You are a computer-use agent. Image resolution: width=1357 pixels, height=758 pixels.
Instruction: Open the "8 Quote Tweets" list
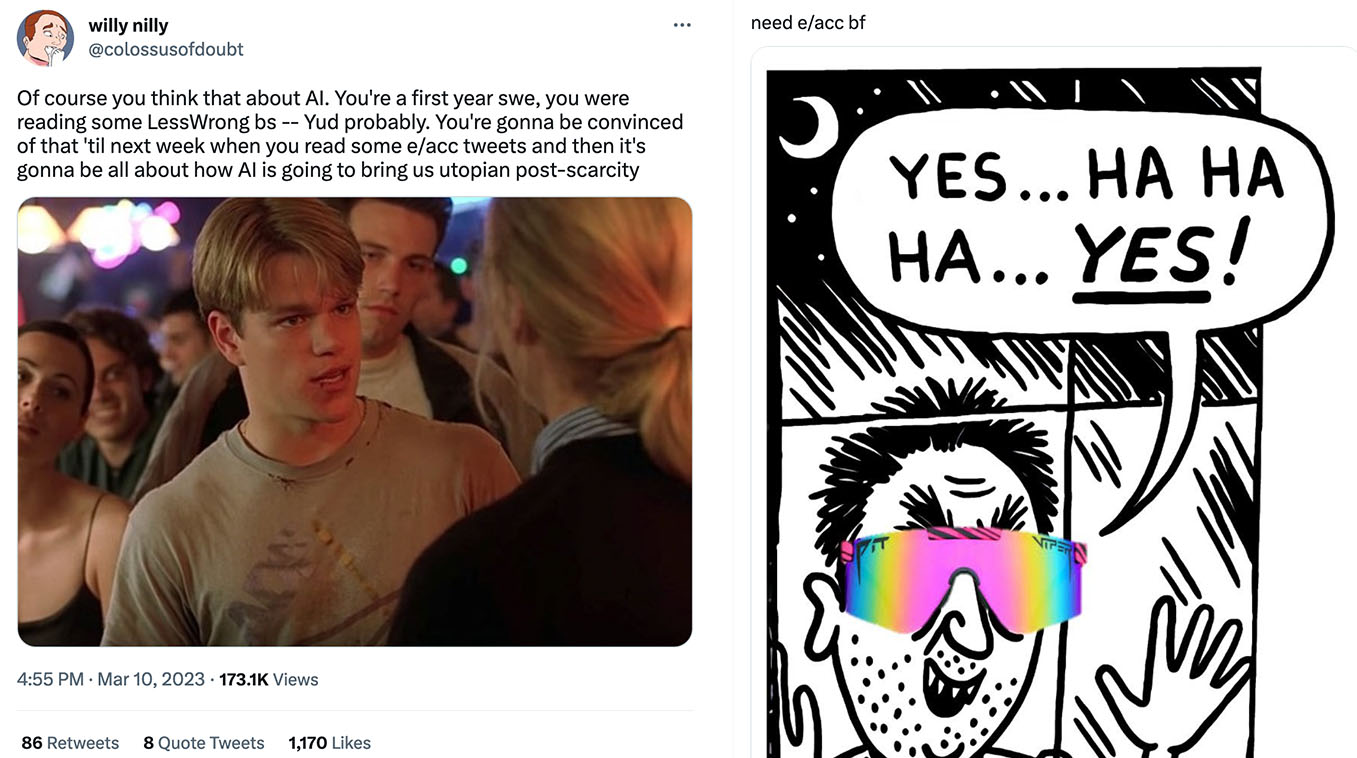(x=204, y=743)
